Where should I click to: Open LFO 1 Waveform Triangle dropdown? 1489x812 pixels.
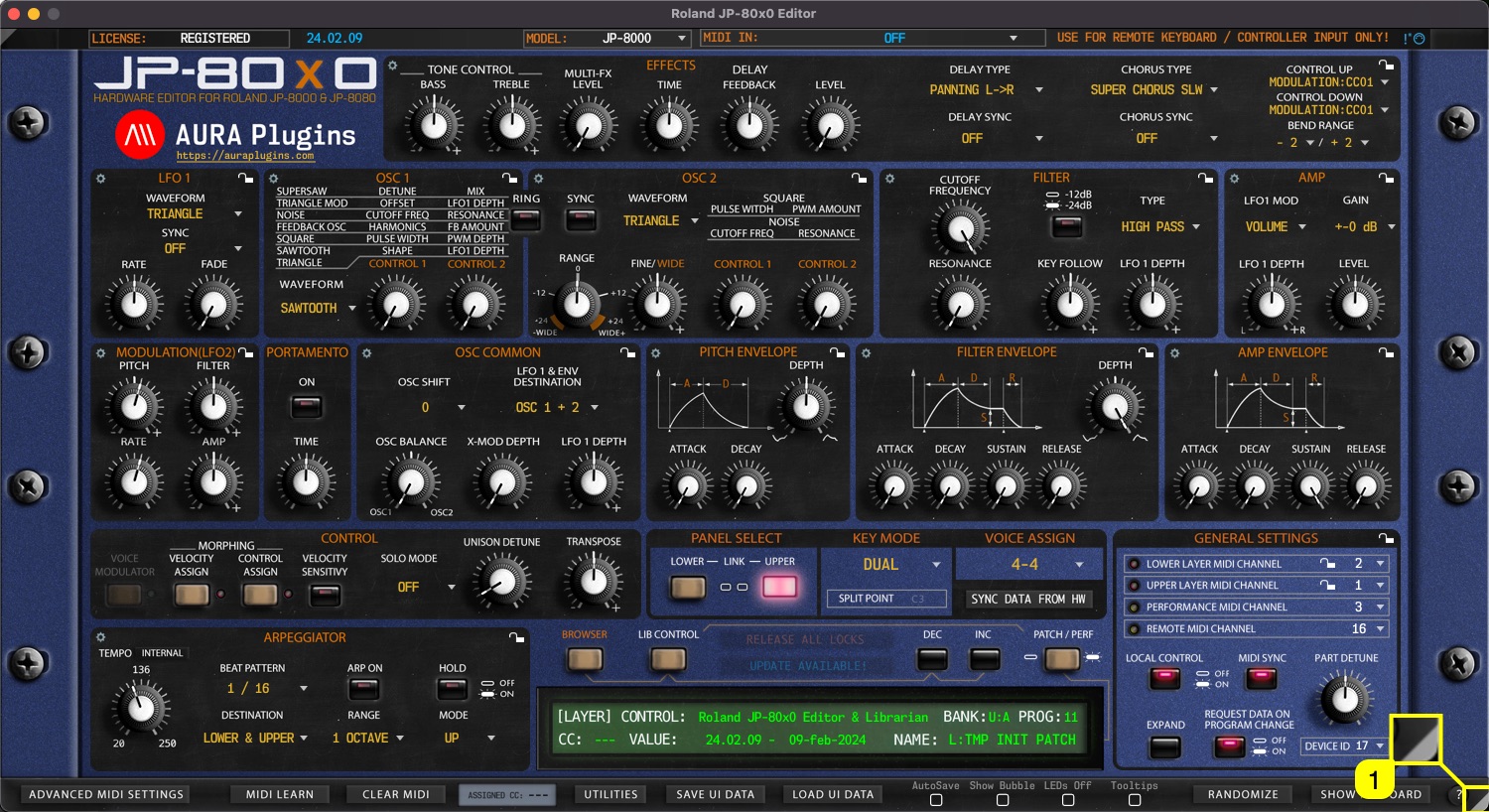(x=194, y=213)
